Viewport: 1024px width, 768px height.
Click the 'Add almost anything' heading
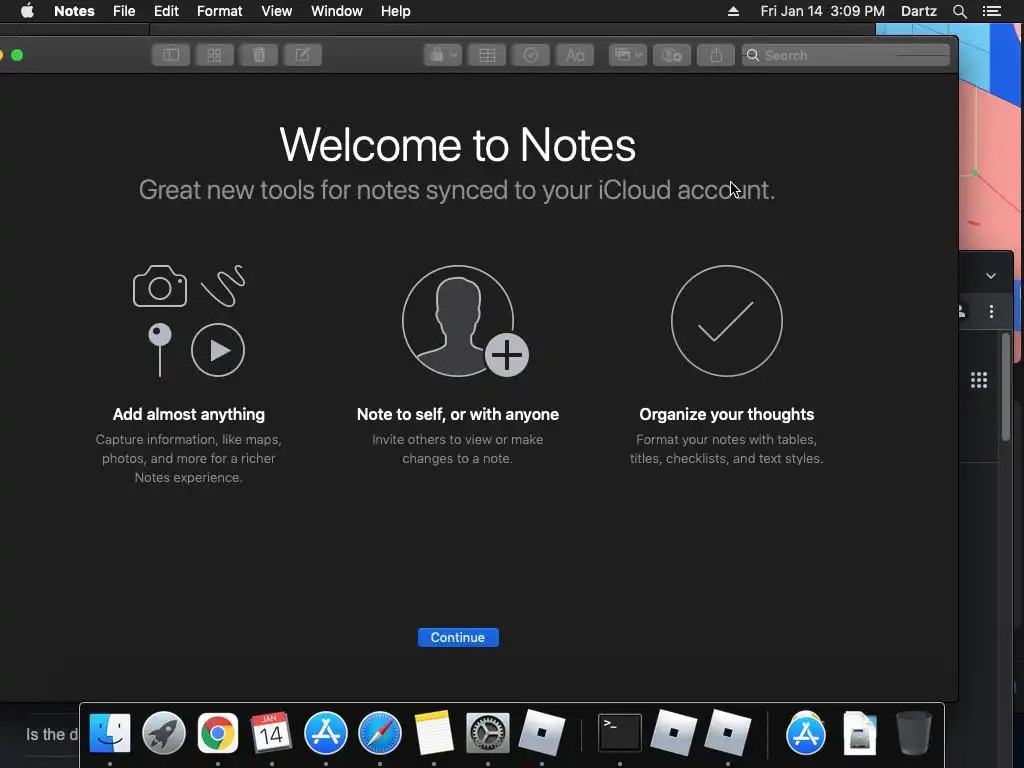(x=189, y=414)
